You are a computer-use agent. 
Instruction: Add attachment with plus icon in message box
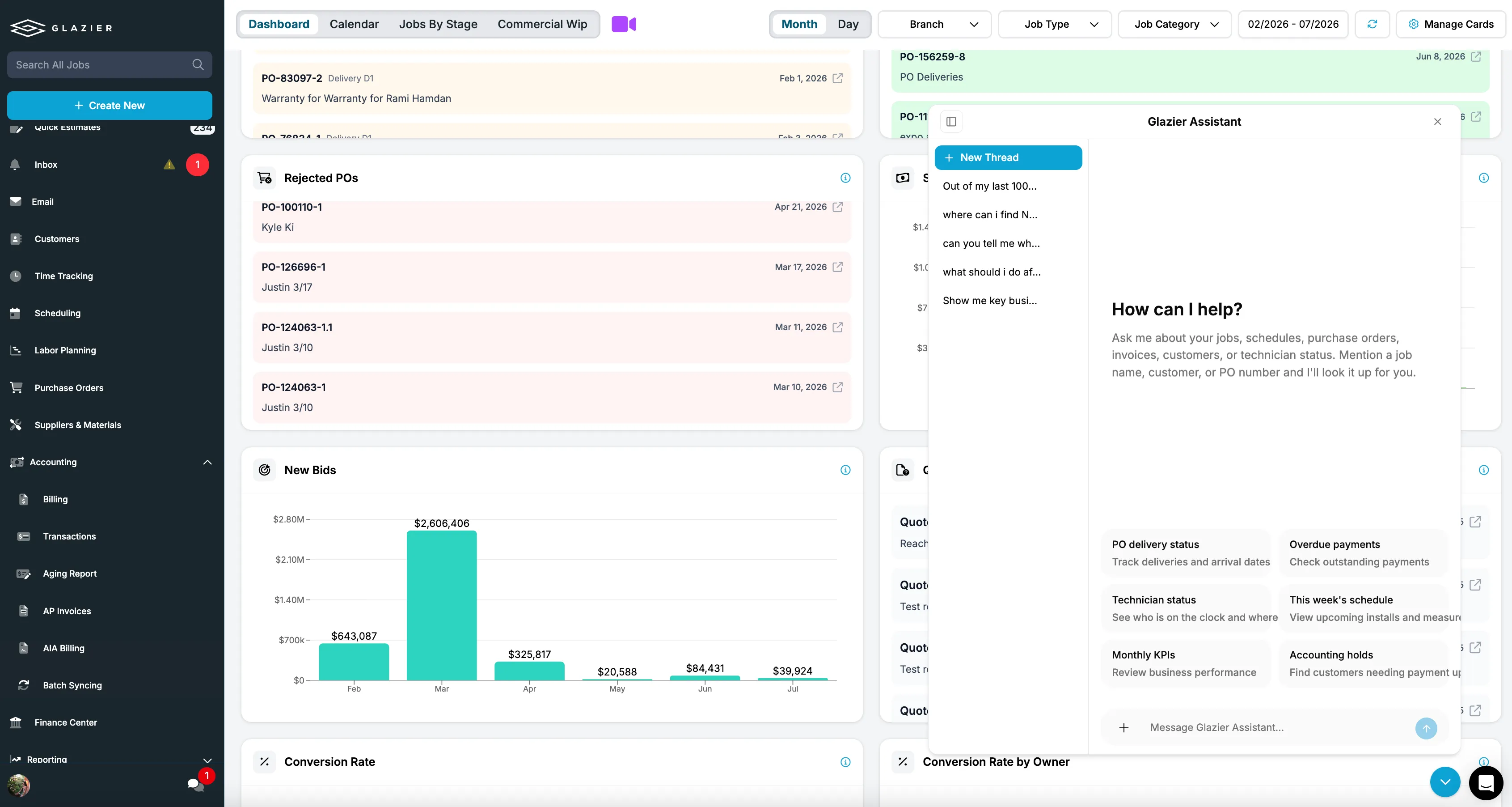click(x=1123, y=728)
